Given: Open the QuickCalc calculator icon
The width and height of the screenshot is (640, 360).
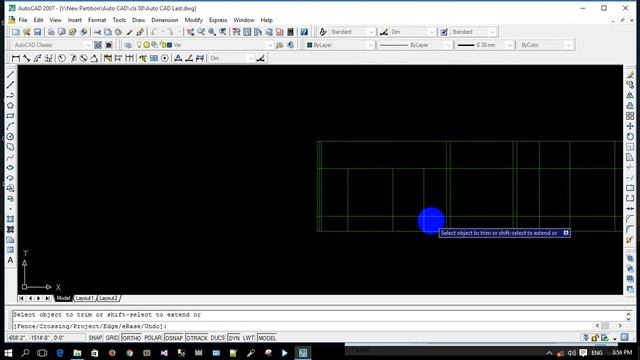Looking at the screenshot, I should click(x=291, y=32).
